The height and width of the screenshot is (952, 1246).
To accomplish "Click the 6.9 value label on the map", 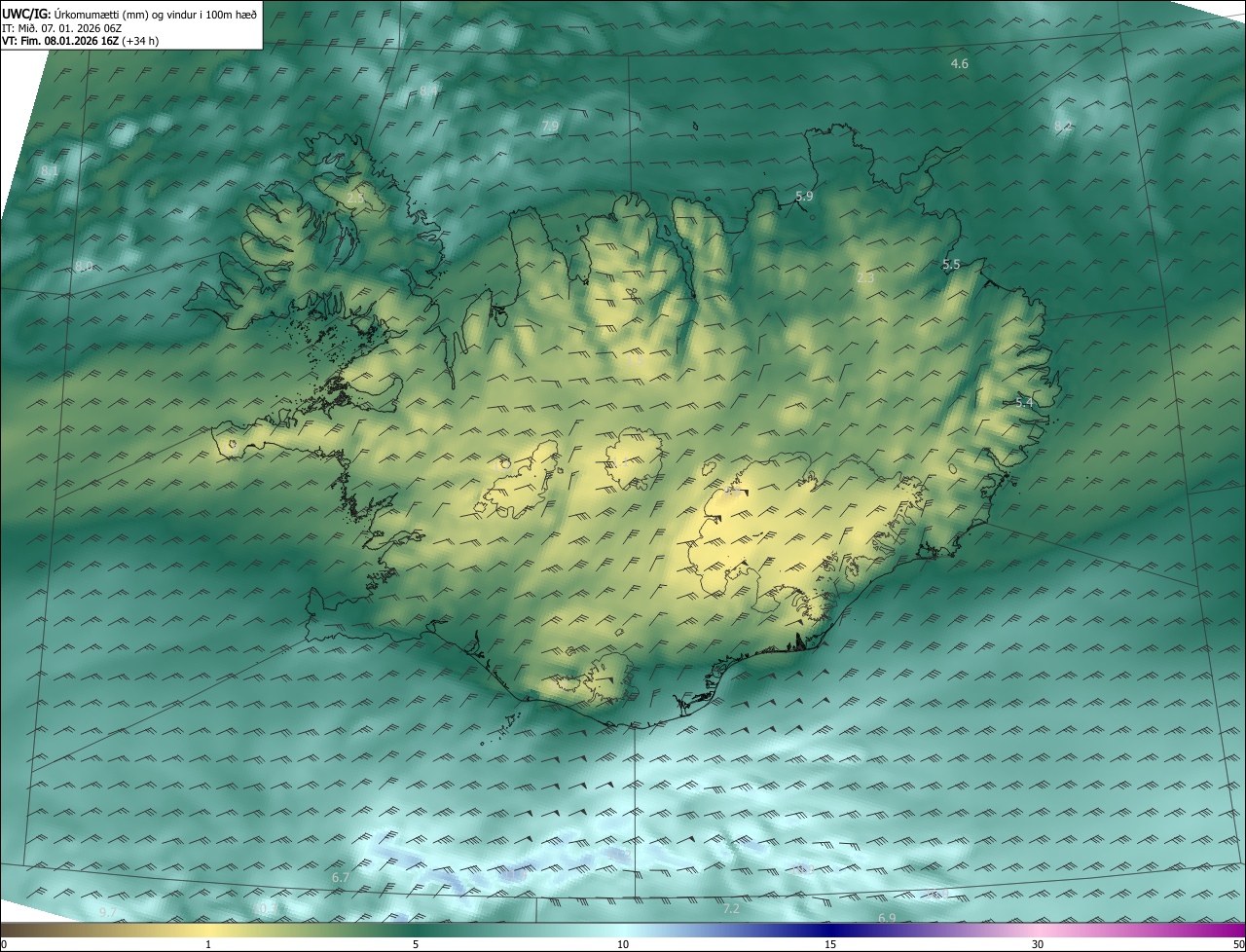I will tap(887, 919).
